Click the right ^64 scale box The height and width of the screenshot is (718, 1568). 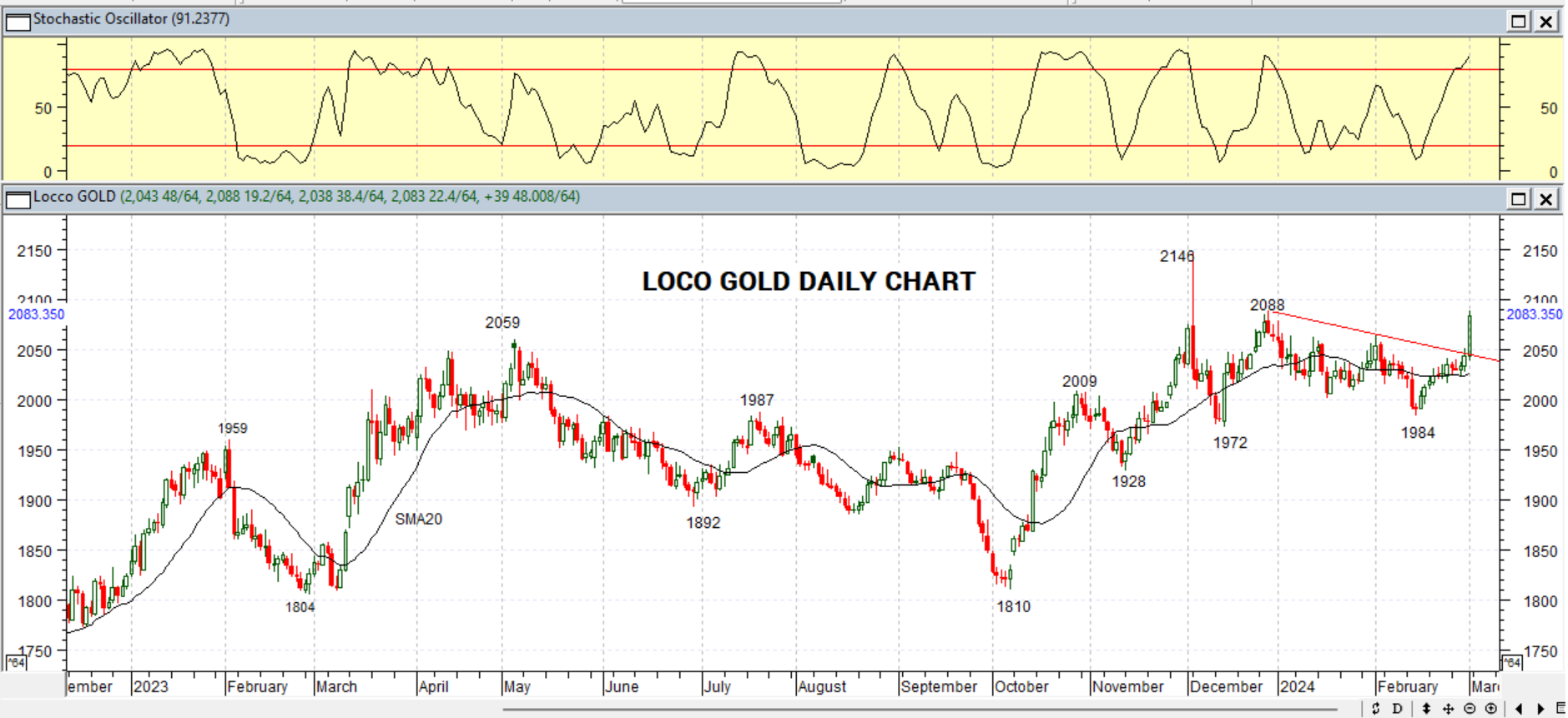(1511, 662)
